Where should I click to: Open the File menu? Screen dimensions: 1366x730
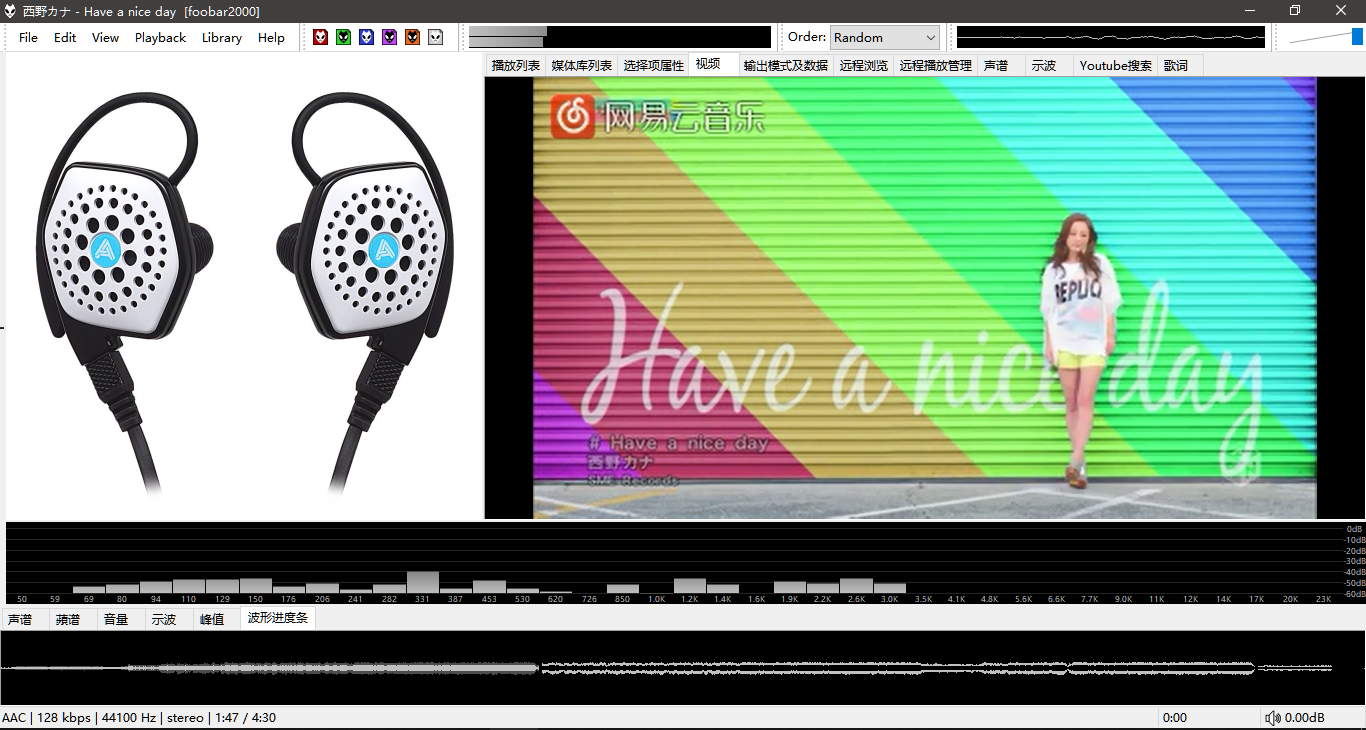28,37
